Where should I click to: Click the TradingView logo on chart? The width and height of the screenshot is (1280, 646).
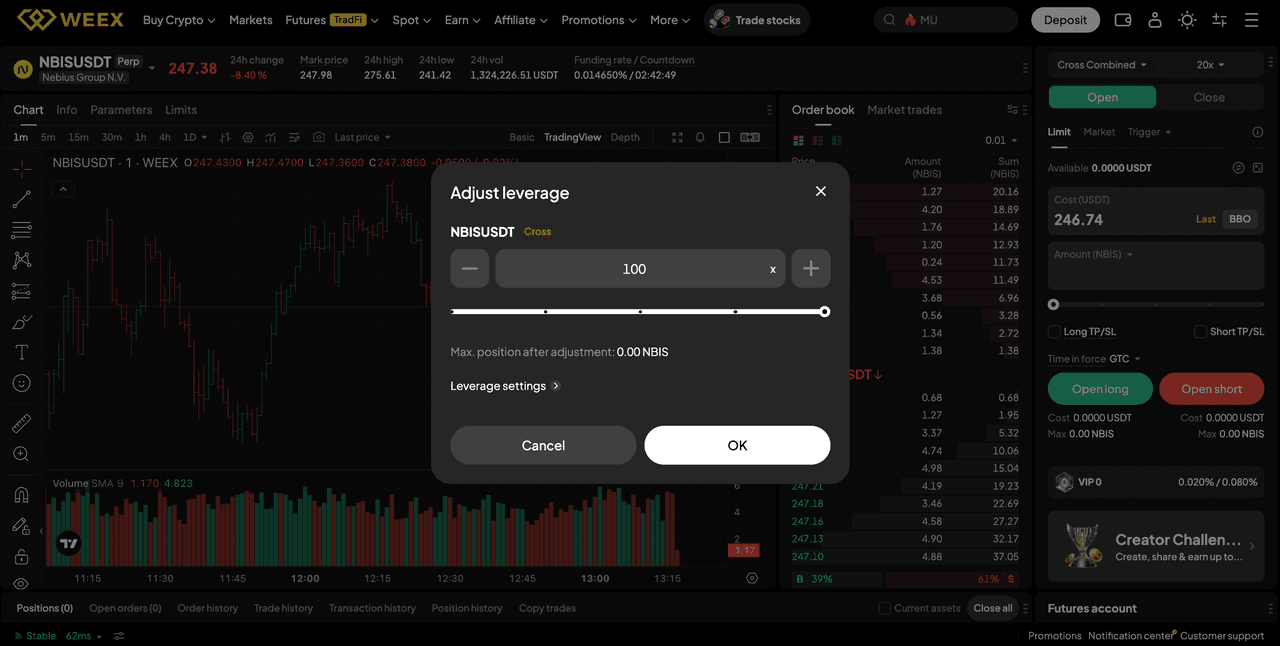click(68, 544)
